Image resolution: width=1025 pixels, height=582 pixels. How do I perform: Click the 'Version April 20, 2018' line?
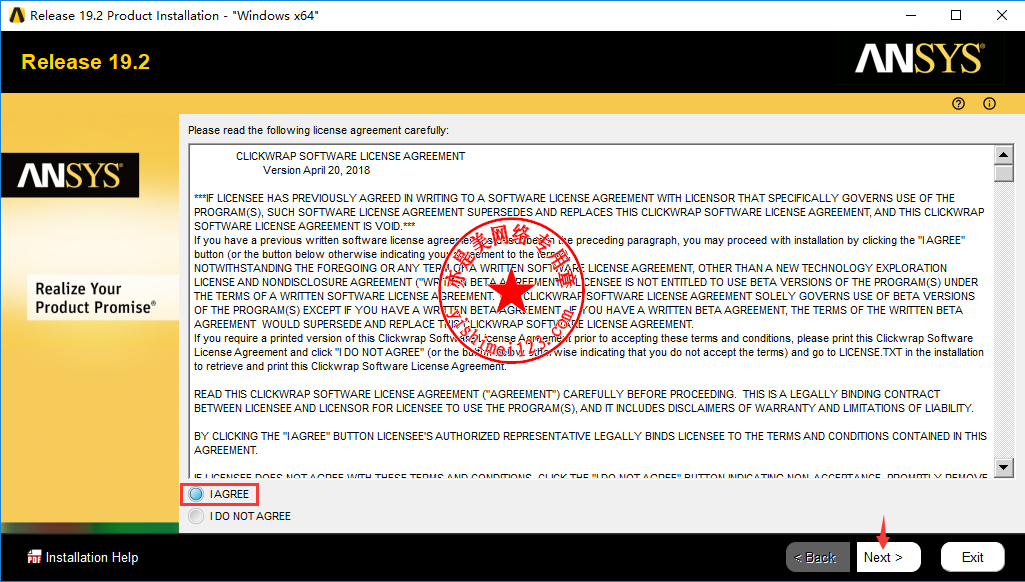click(x=316, y=170)
